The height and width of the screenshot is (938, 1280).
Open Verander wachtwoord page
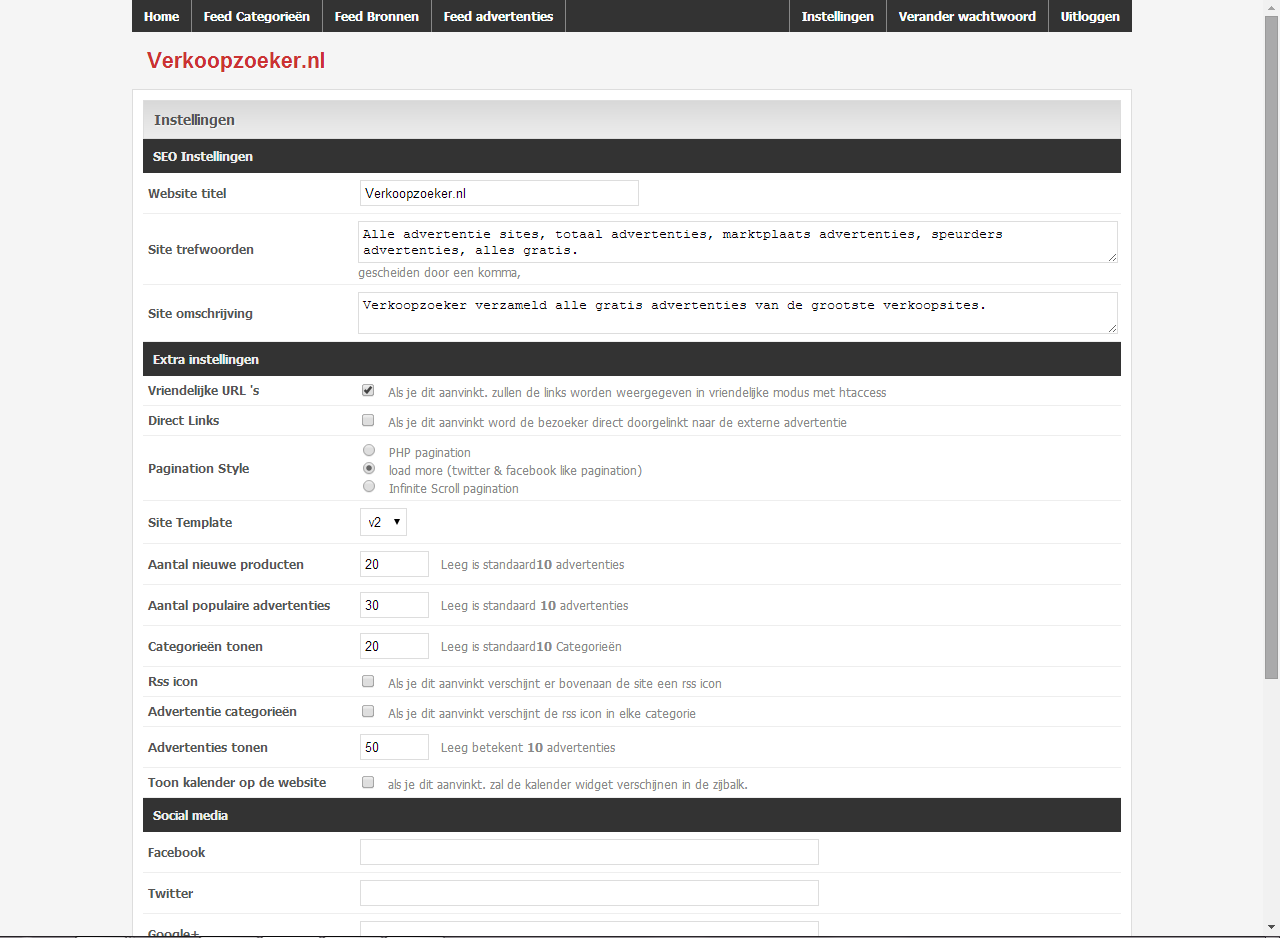[967, 16]
